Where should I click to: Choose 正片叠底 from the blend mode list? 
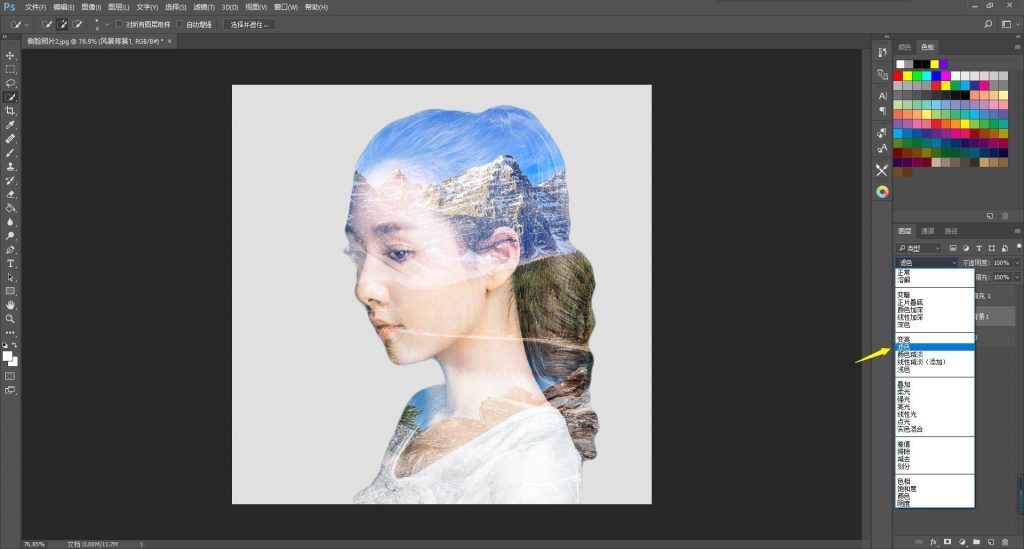911,302
